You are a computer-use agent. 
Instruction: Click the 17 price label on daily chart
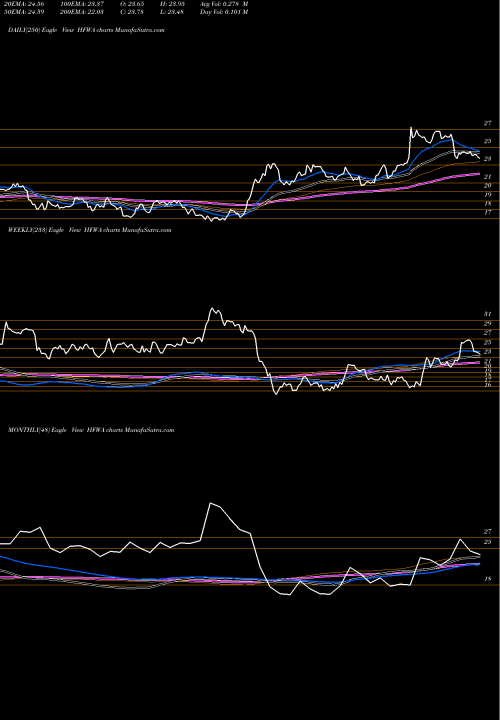[488, 213]
